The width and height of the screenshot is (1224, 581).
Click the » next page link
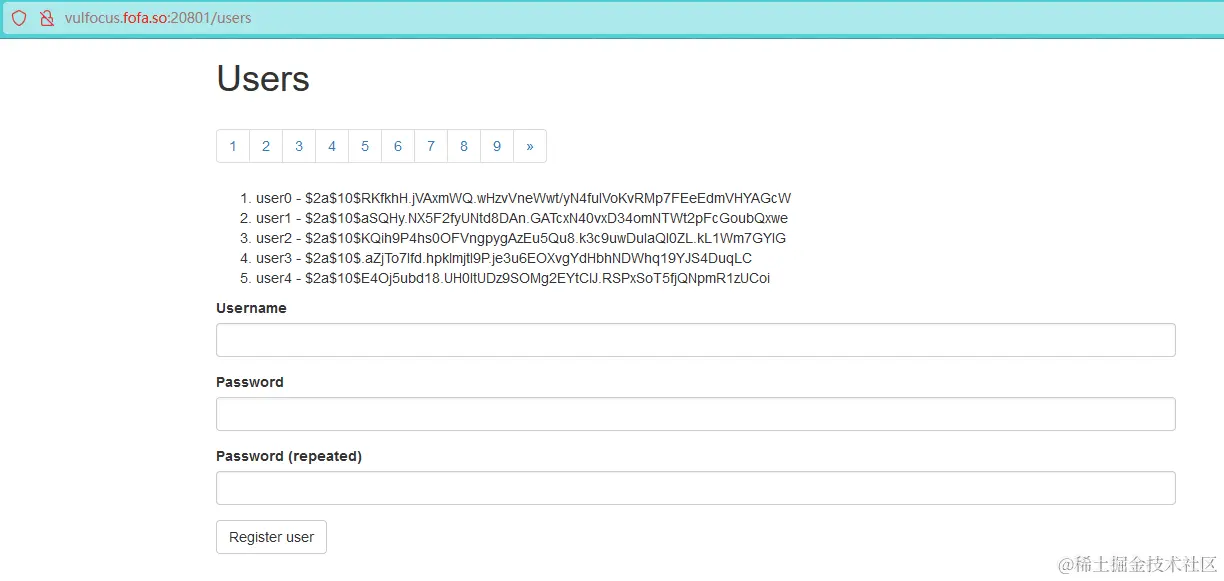(x=530, y=146)
